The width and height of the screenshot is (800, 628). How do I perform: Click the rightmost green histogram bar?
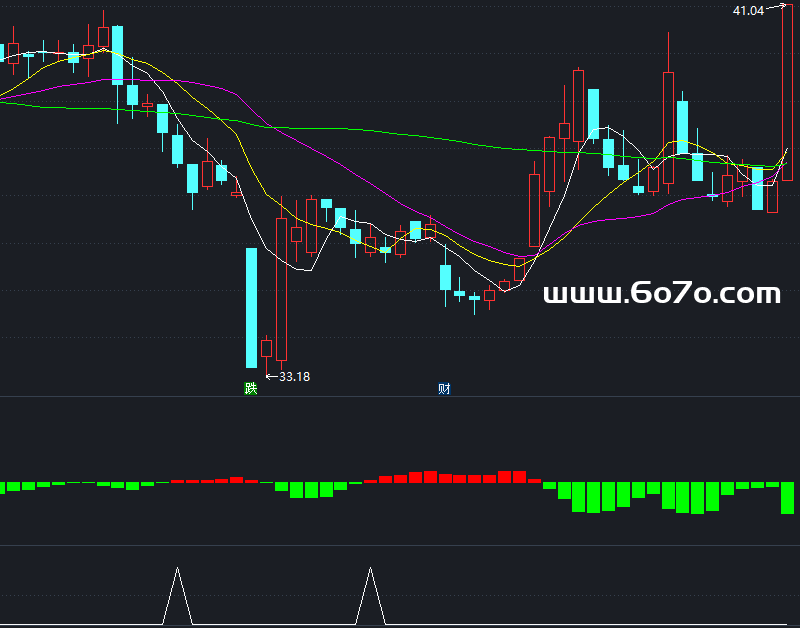787,497
